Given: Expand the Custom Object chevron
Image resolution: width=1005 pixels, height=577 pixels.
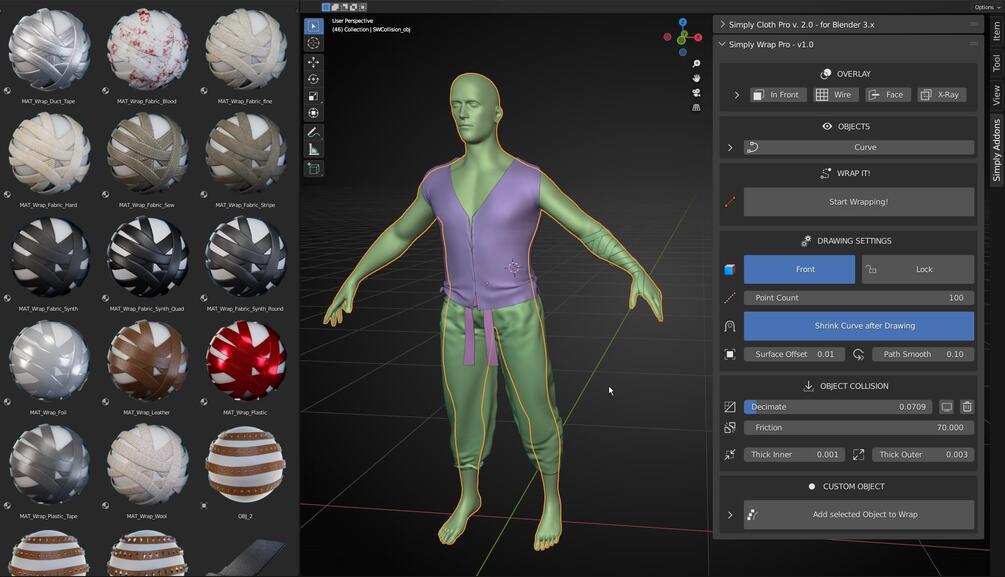Looking at the screenshot, I should pos(730,515).
